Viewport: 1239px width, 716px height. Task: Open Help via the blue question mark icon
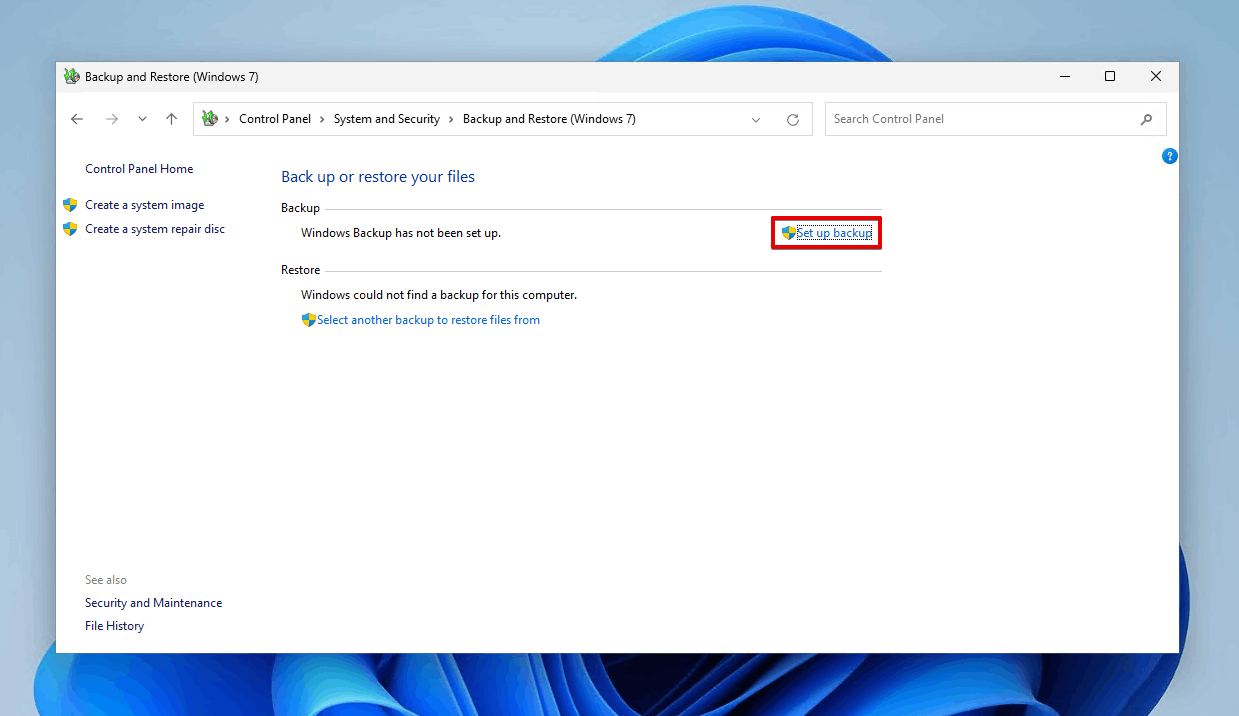pos(1170,156)
